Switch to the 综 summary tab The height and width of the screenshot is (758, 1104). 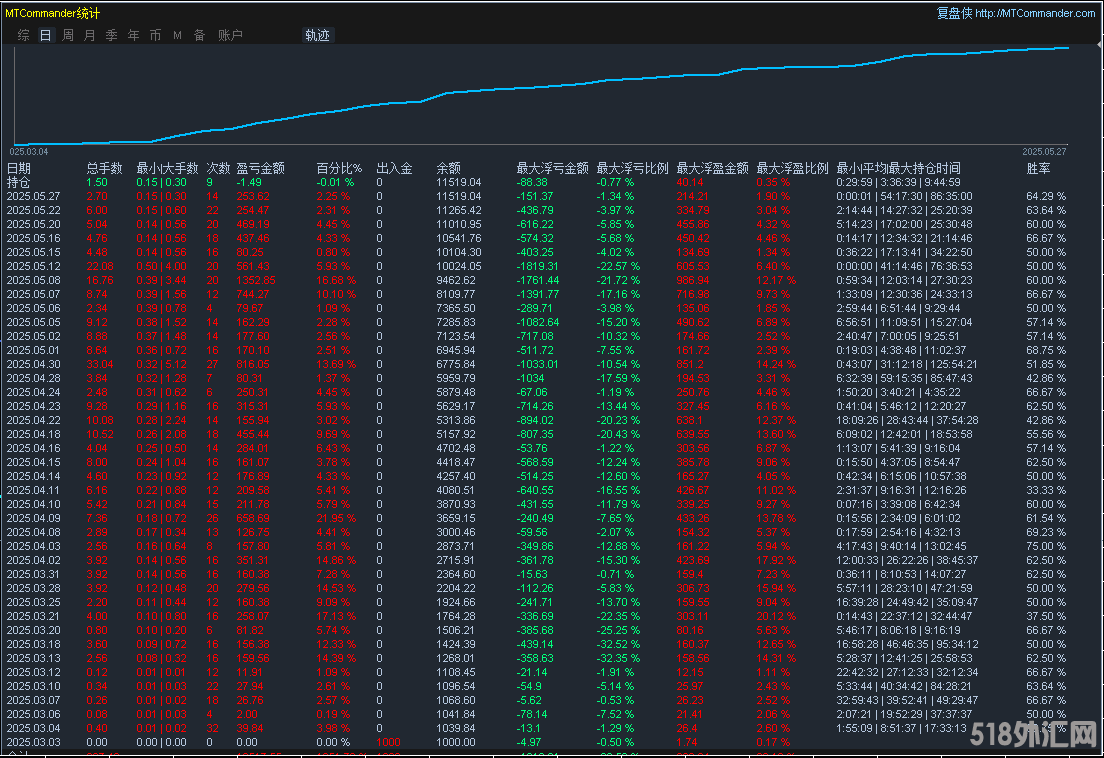23,35
